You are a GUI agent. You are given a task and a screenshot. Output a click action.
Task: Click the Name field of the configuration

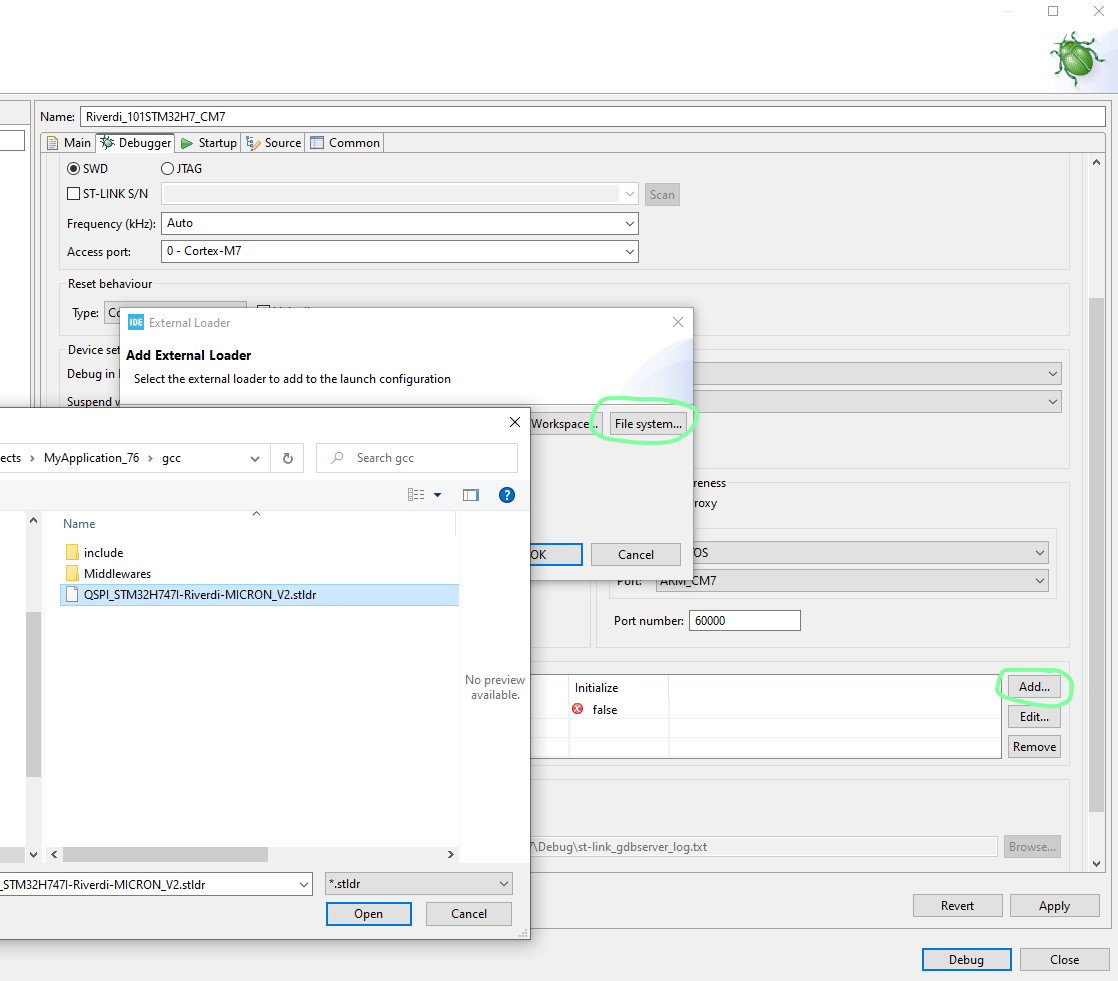[593, 116]
